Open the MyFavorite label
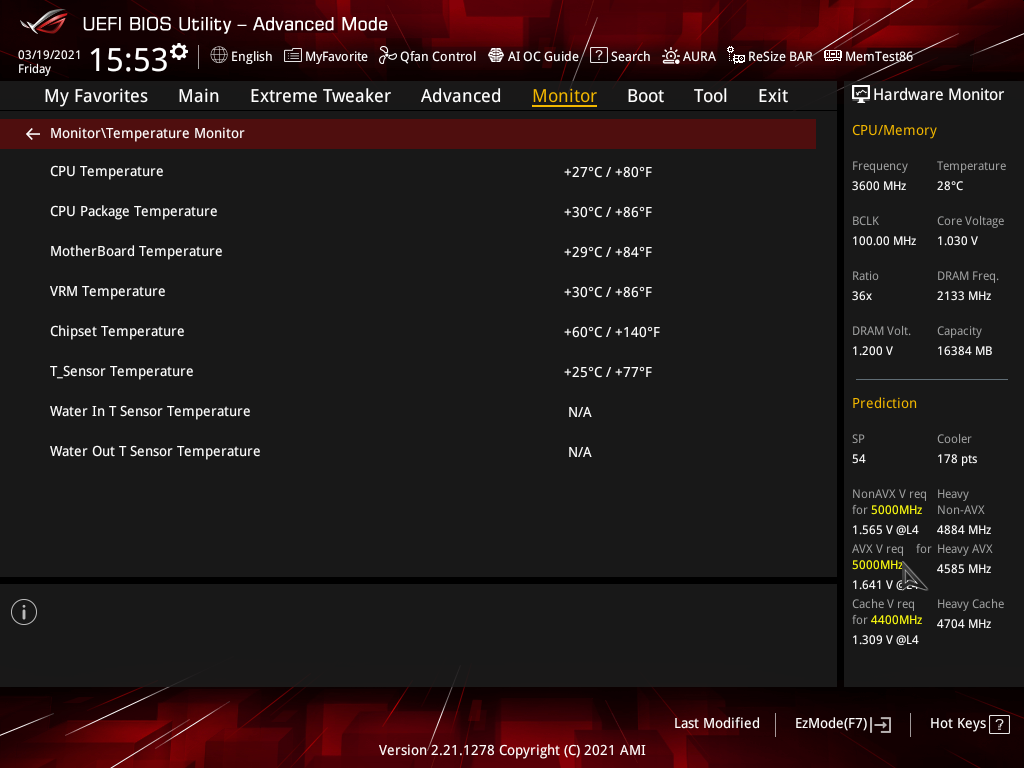The height and width of the screenshot is (768, 1024). pos(336,57)
